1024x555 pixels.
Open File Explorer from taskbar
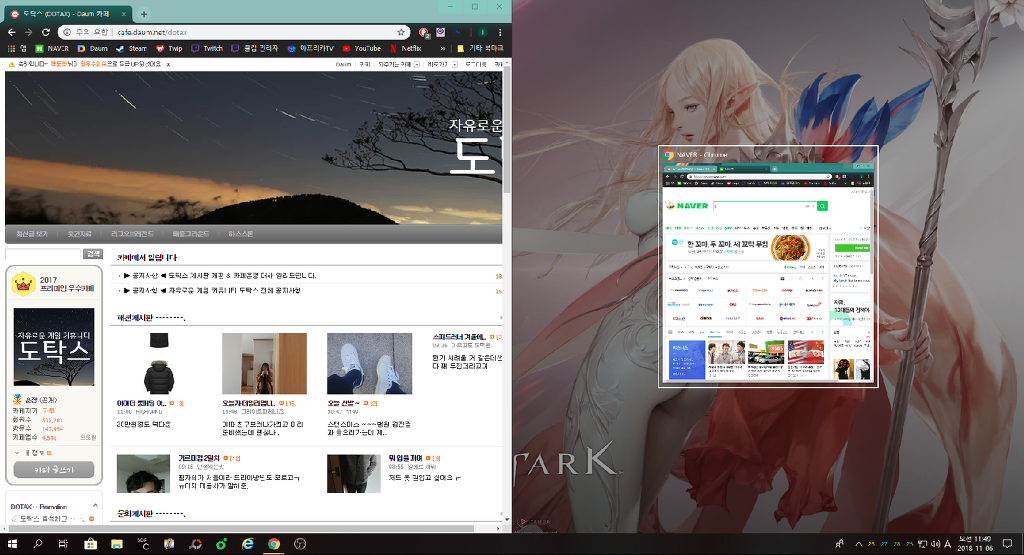117,544
